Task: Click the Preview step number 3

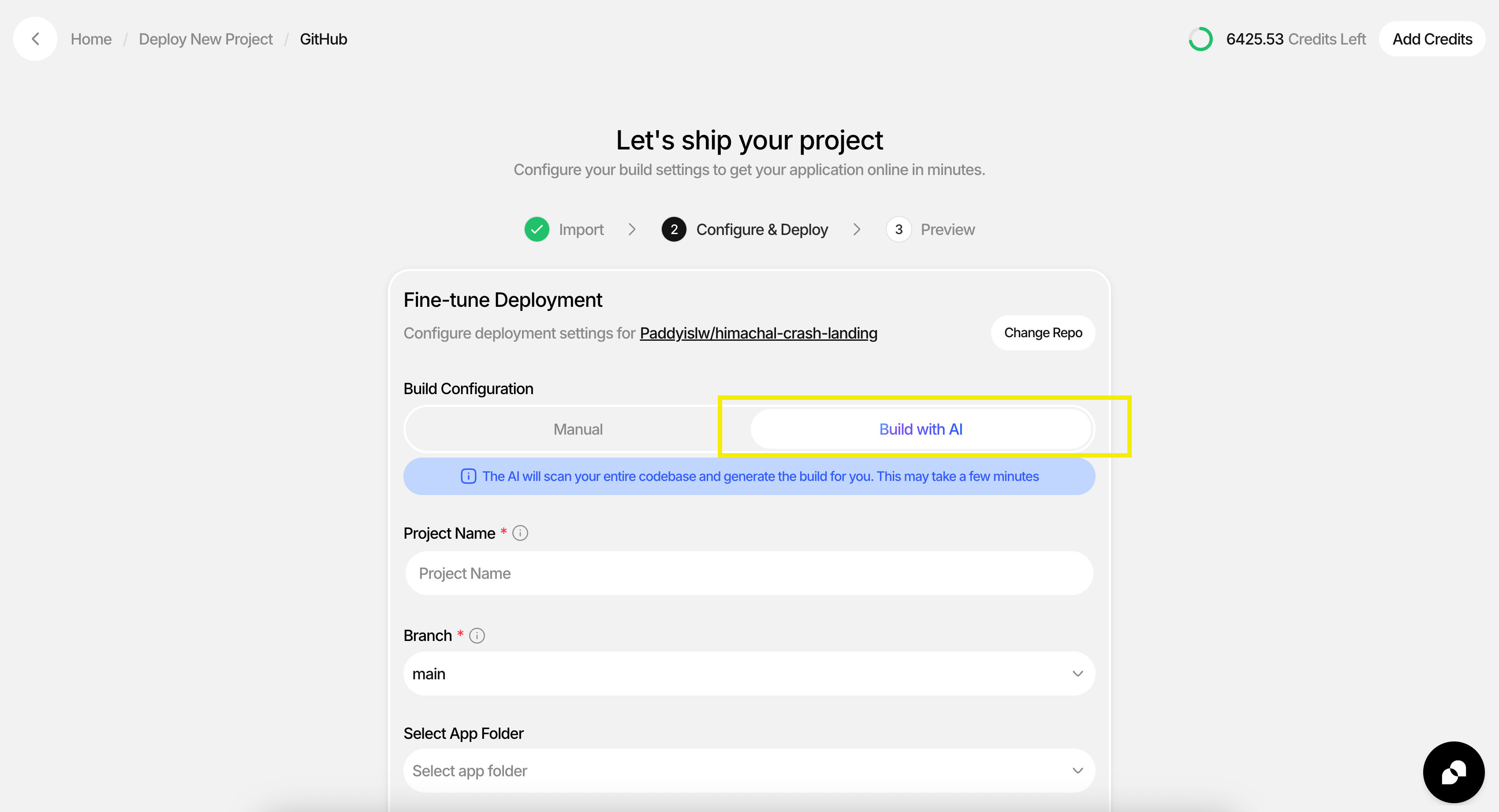Action: click(x=899, y=229)
